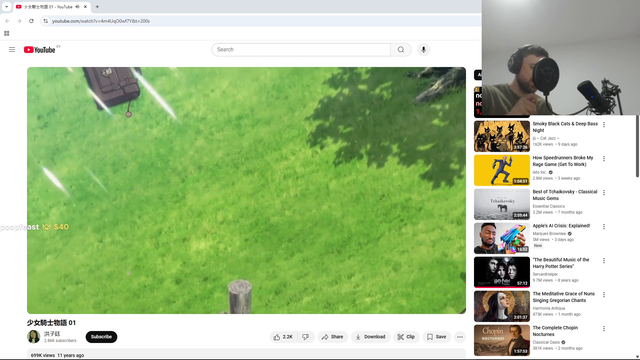
Task: Open Complete Chopin Nocturnes thumbnail
Action: [x=502, y=340]
